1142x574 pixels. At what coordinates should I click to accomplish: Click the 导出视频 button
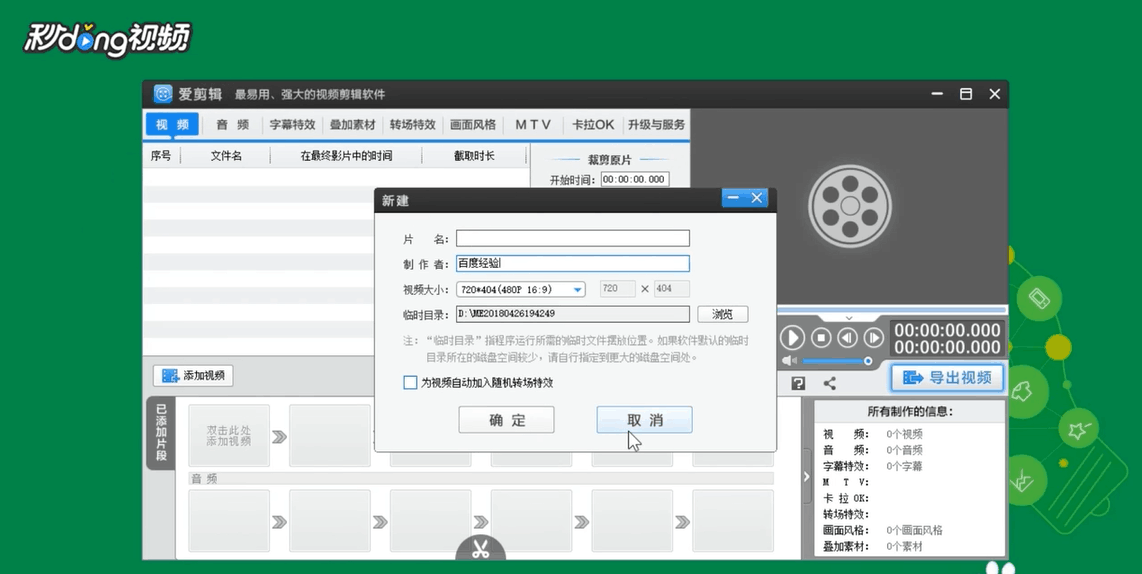[948, 377]
